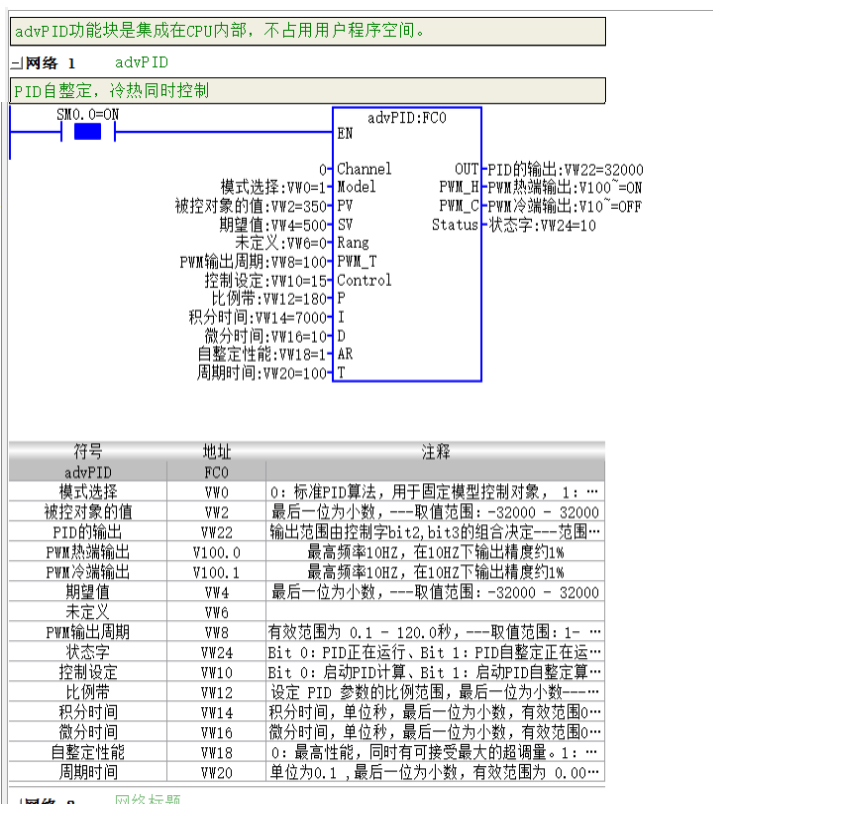This screenshot has height=816, width=851.
Task: Click the VW12 address cell
Action: (x=217, y=693)
